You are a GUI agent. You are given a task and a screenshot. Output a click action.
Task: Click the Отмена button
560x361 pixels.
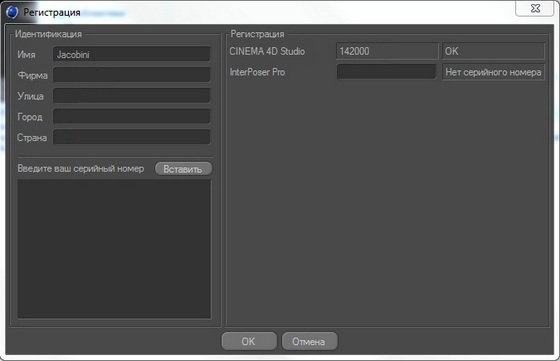point(309,341)
